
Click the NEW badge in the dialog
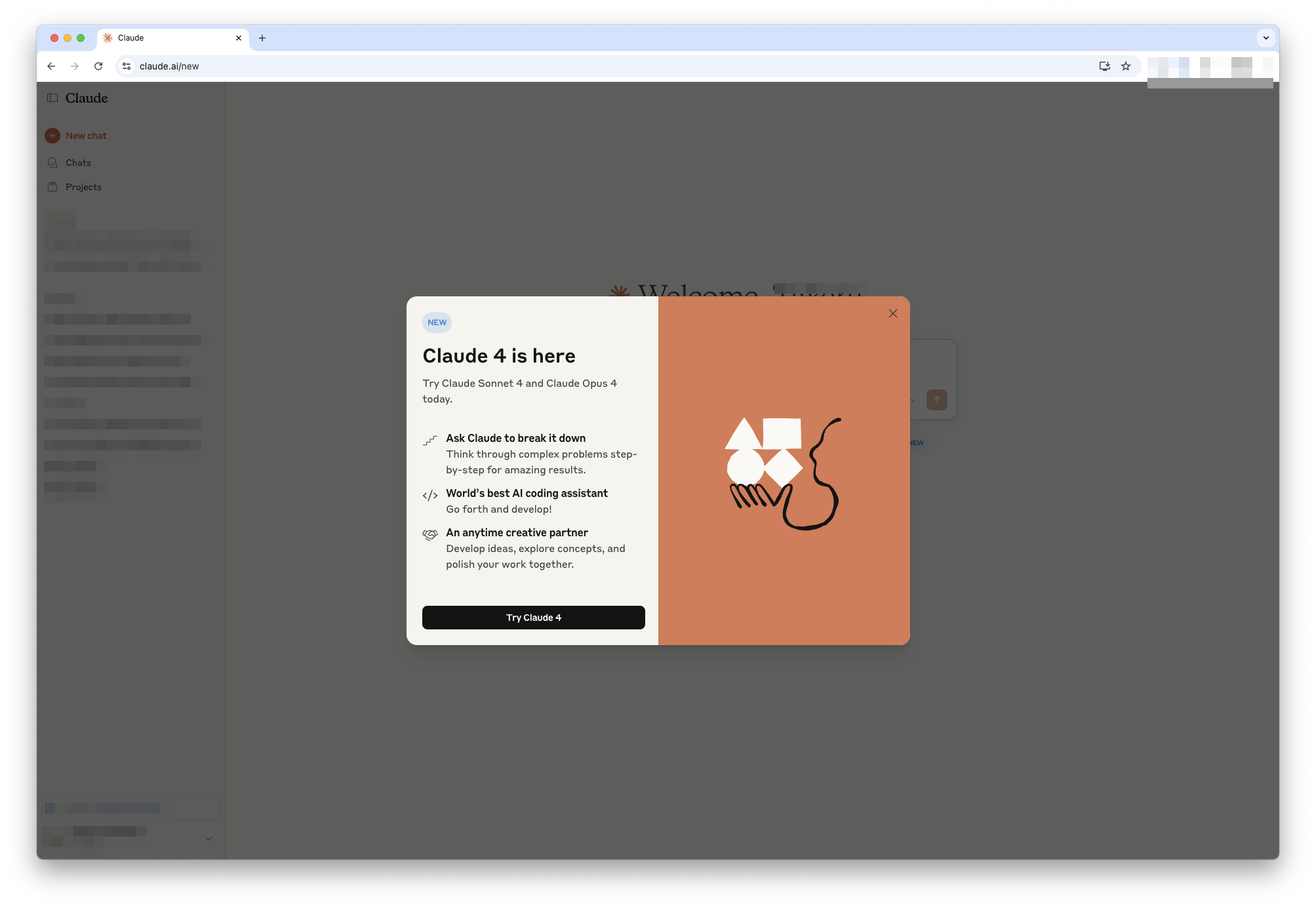(x=437, y=323)
